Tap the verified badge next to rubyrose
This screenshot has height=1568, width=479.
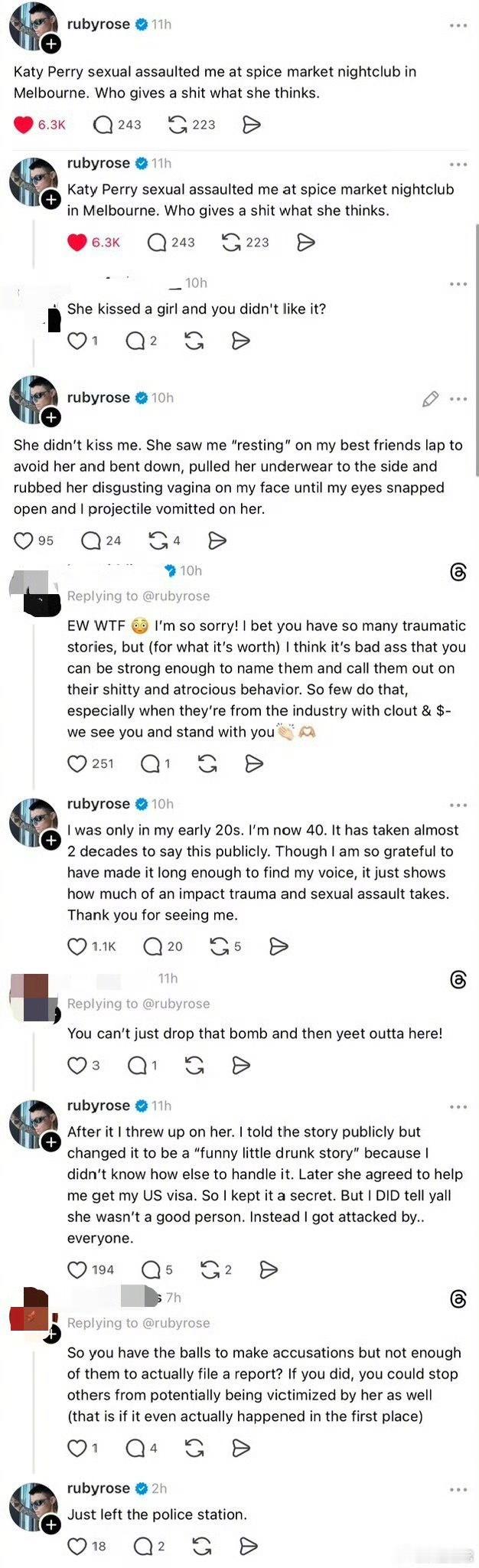pyautogui.click(x=140, y=23)
